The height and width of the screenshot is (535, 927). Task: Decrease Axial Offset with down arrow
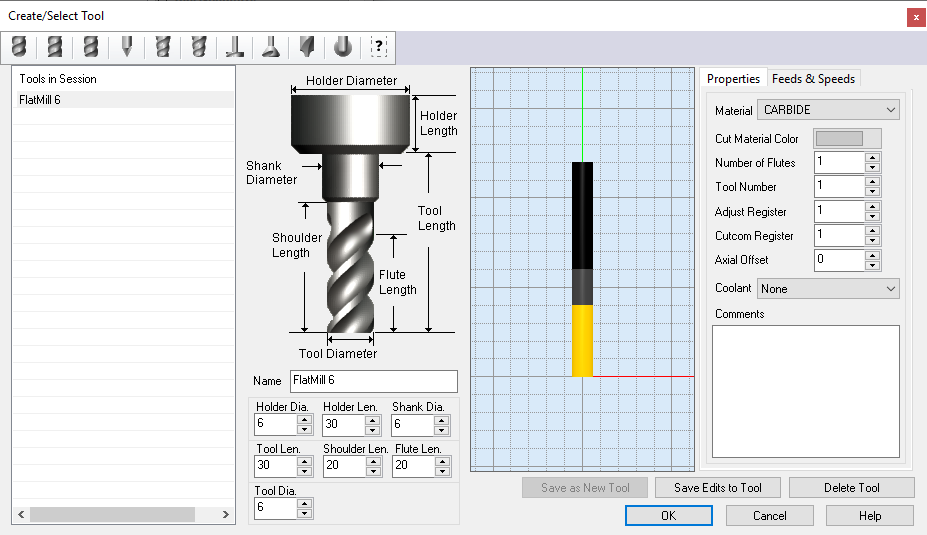point(873,265)
